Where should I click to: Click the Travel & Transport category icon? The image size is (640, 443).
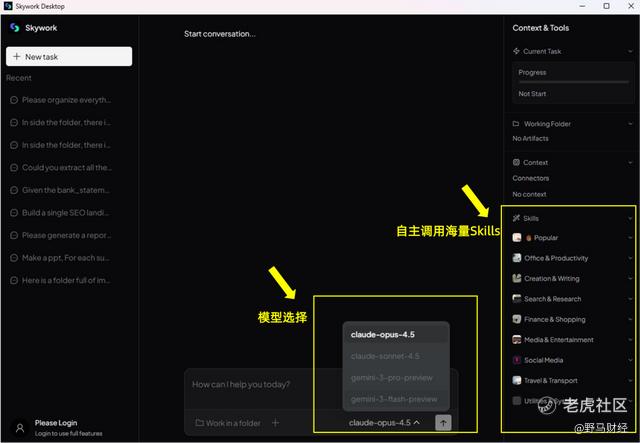[x=517, y=380]
